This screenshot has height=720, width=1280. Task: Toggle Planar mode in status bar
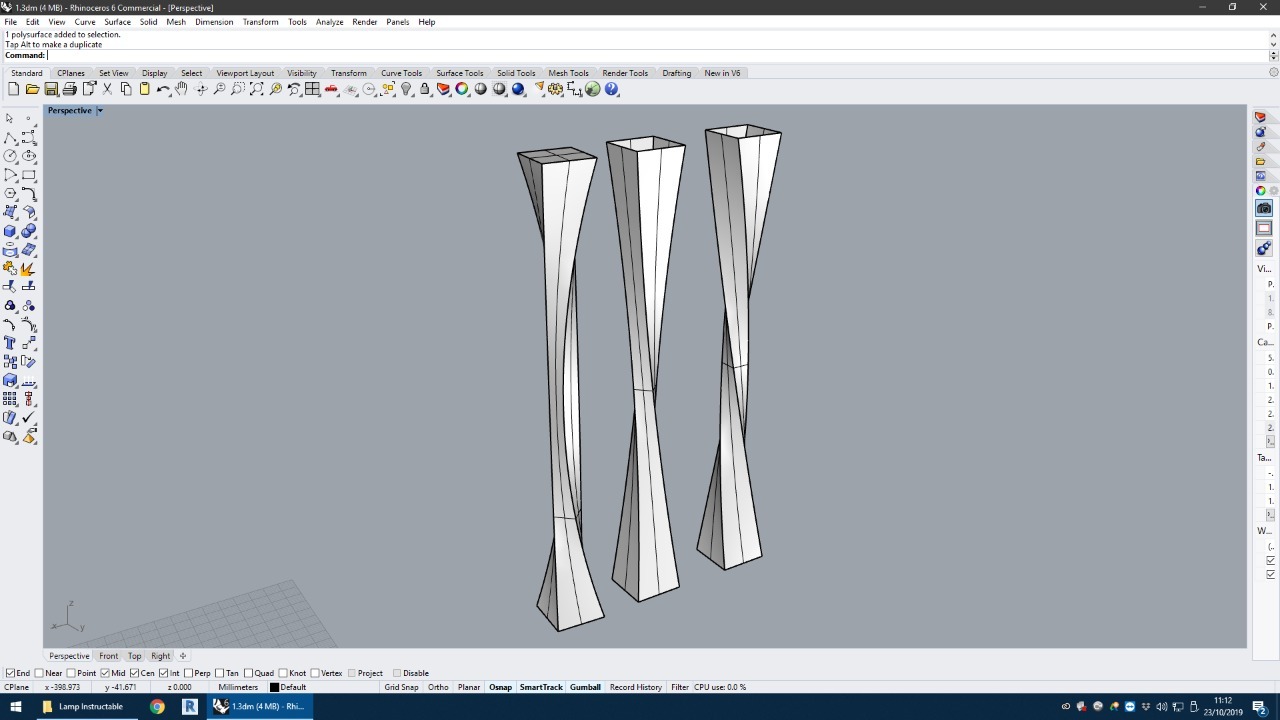pos(469,687)
